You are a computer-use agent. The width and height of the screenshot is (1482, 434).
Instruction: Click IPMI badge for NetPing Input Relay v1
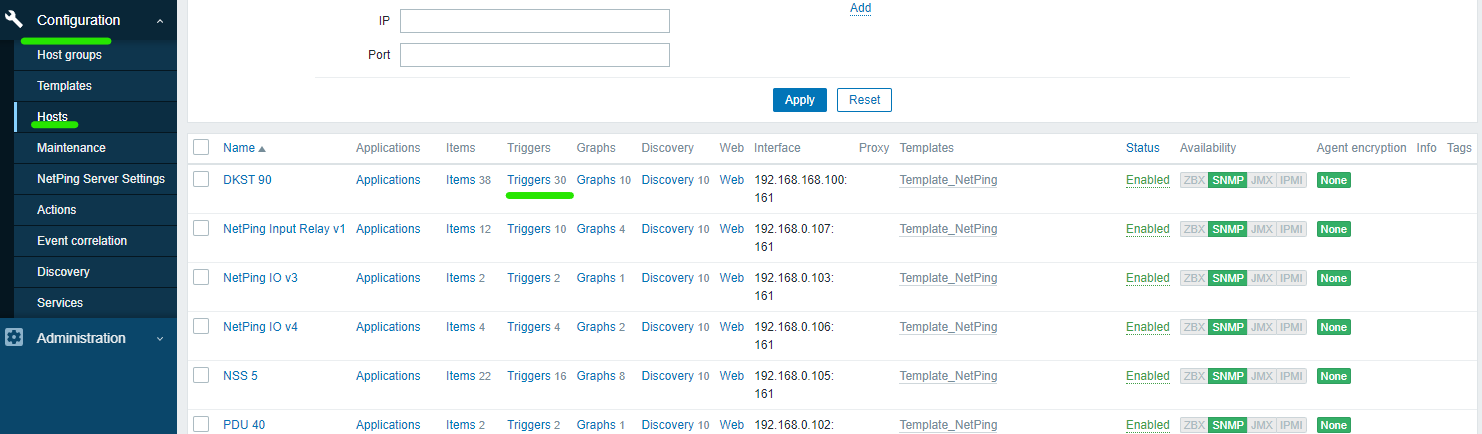pyautogui.click(x=1292, y=229)
